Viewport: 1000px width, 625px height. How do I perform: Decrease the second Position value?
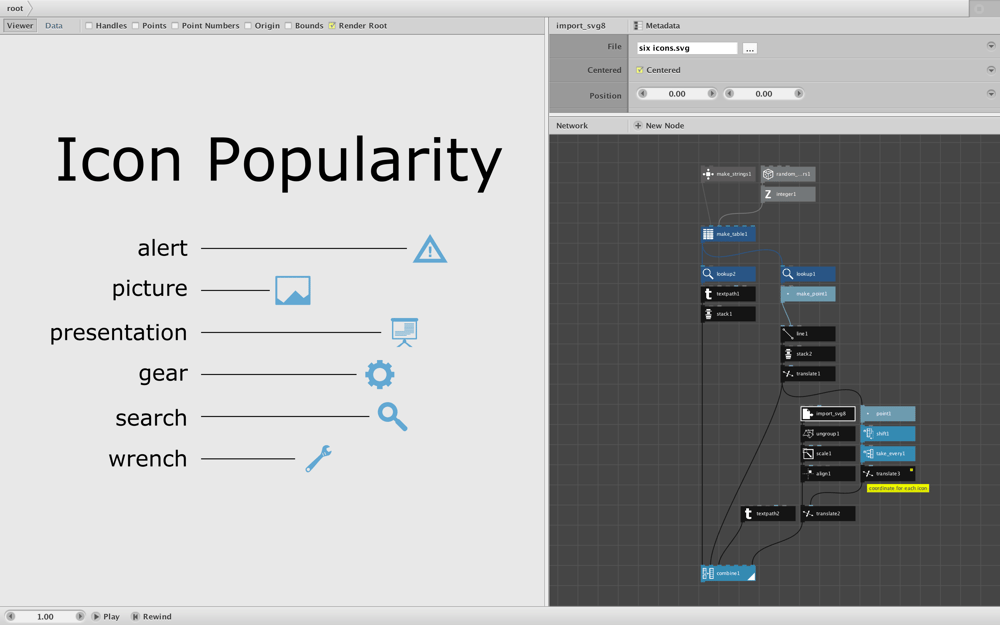[x=730, y=94]
